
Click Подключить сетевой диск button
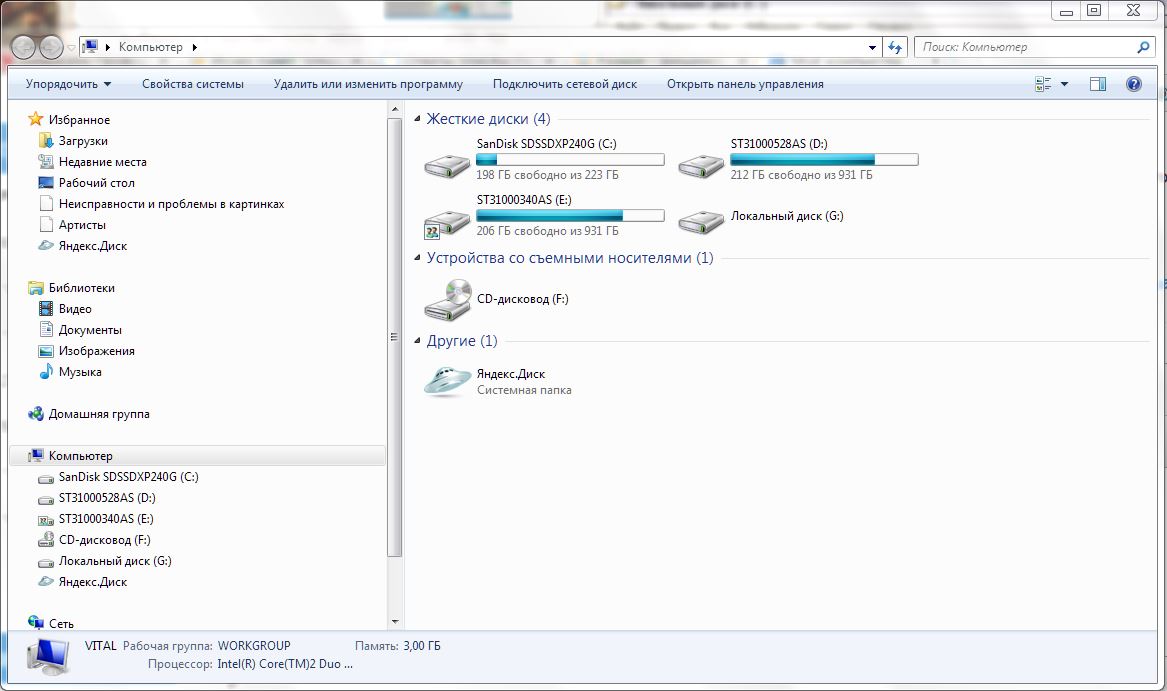[564, 84]
